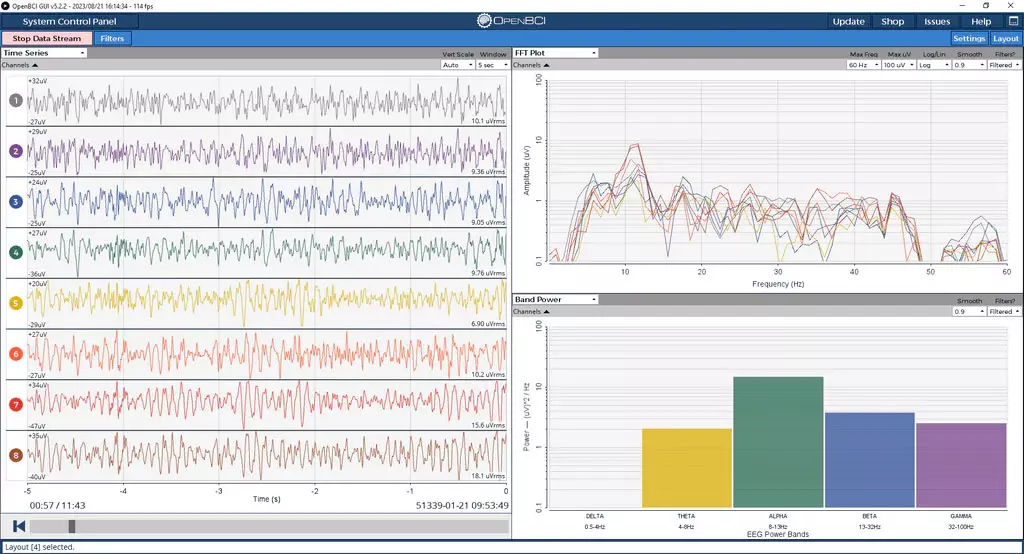1024x554 pixels.
Task: Open the Max Freq 60 Hz dropdown
Action: tap(863, 65)
